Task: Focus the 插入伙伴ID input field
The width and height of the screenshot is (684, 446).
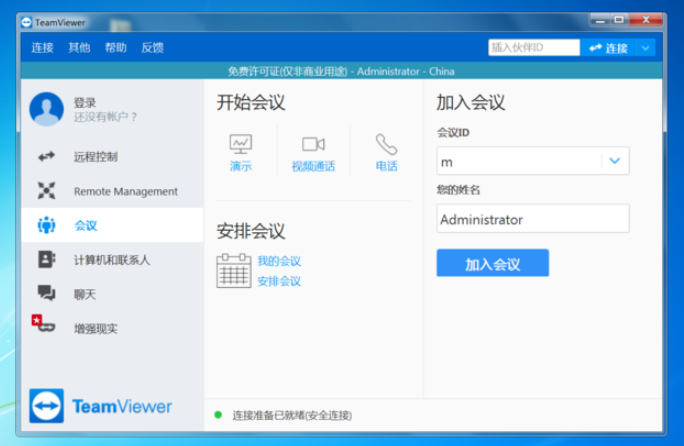Action: click(534, 48)
